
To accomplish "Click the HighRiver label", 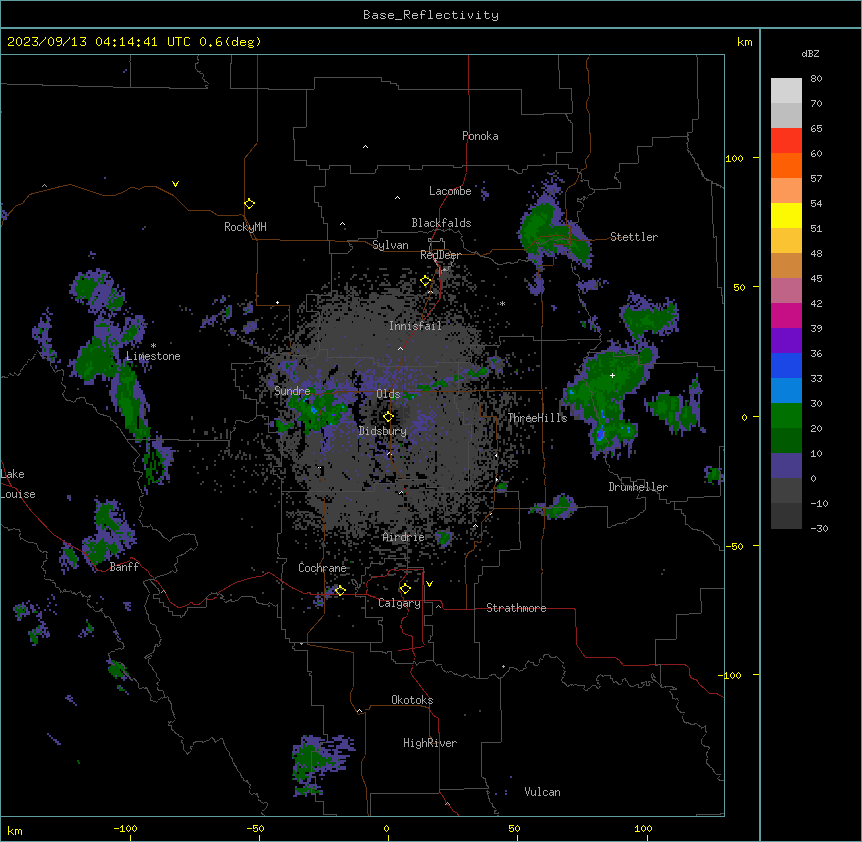I will point(430,743).
